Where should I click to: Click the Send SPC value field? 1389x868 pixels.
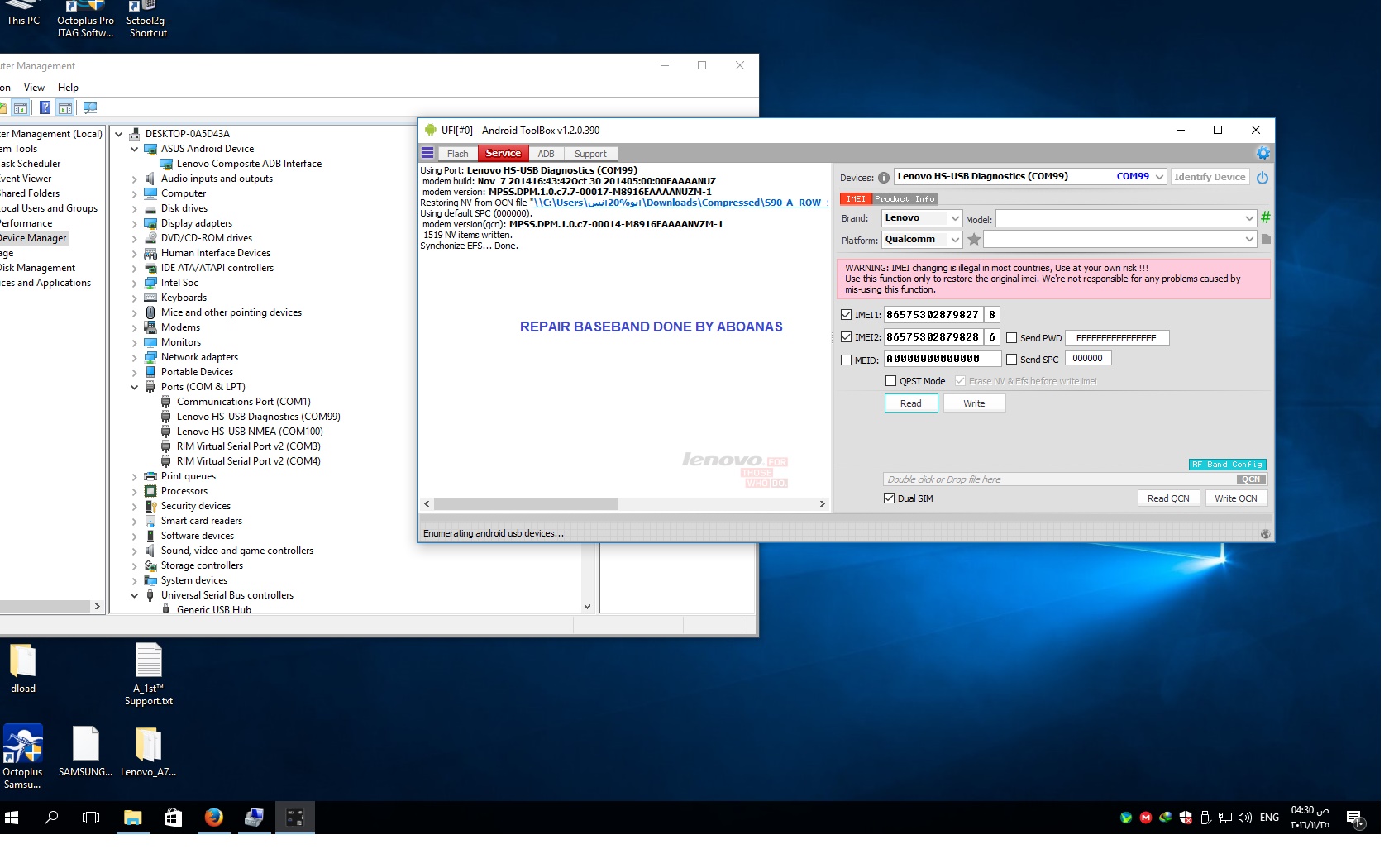(x=1088, y=359)
